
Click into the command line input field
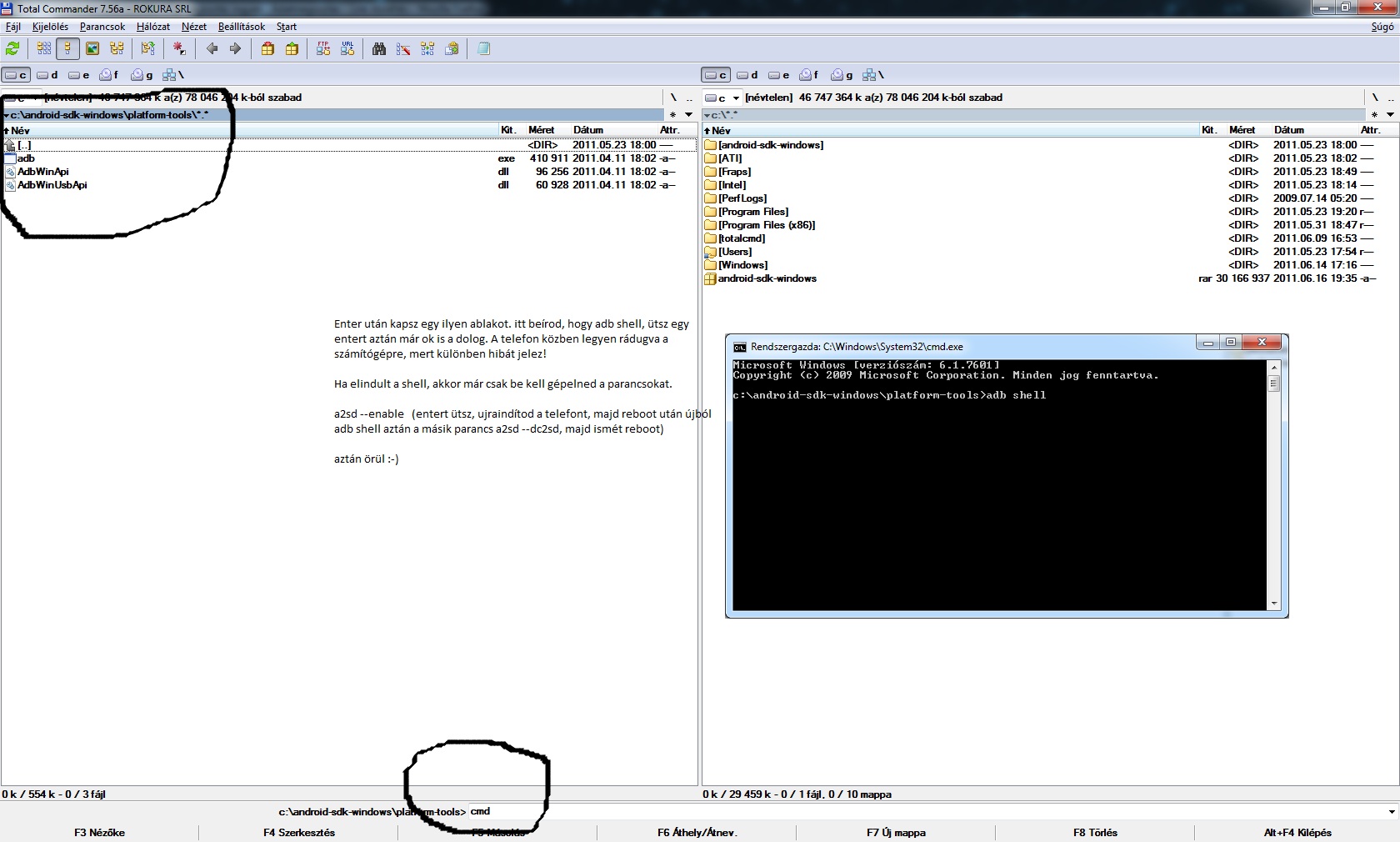pos(925,812)
